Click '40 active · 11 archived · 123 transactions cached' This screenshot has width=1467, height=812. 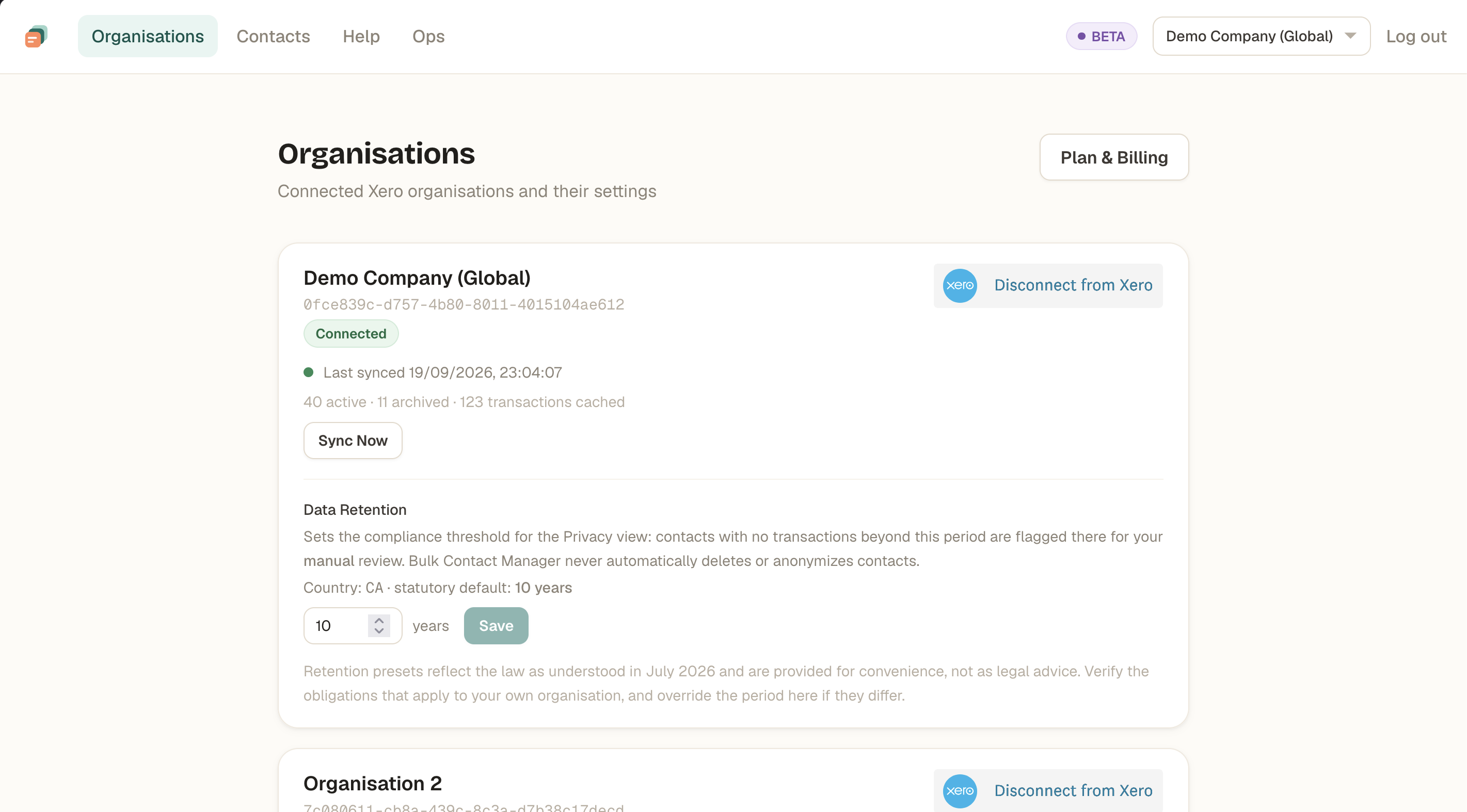coord(464,402)
